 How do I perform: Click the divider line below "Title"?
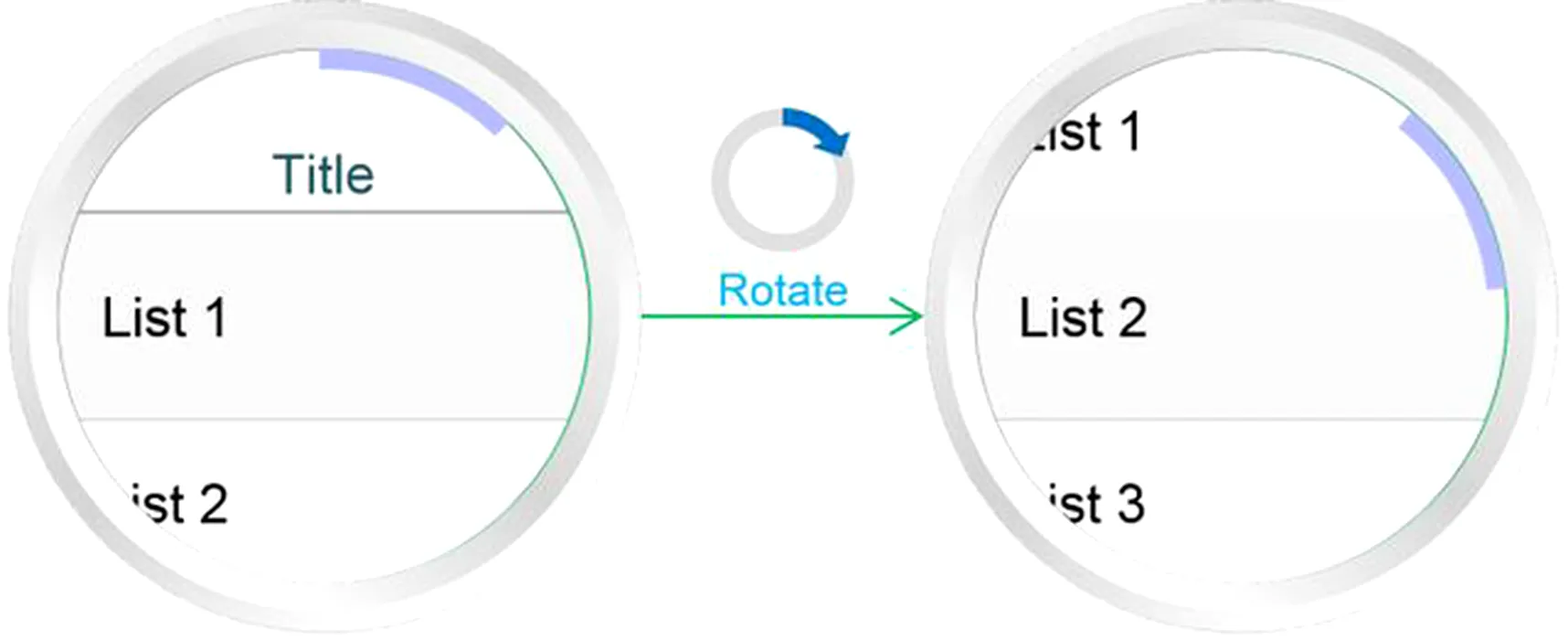320,212
